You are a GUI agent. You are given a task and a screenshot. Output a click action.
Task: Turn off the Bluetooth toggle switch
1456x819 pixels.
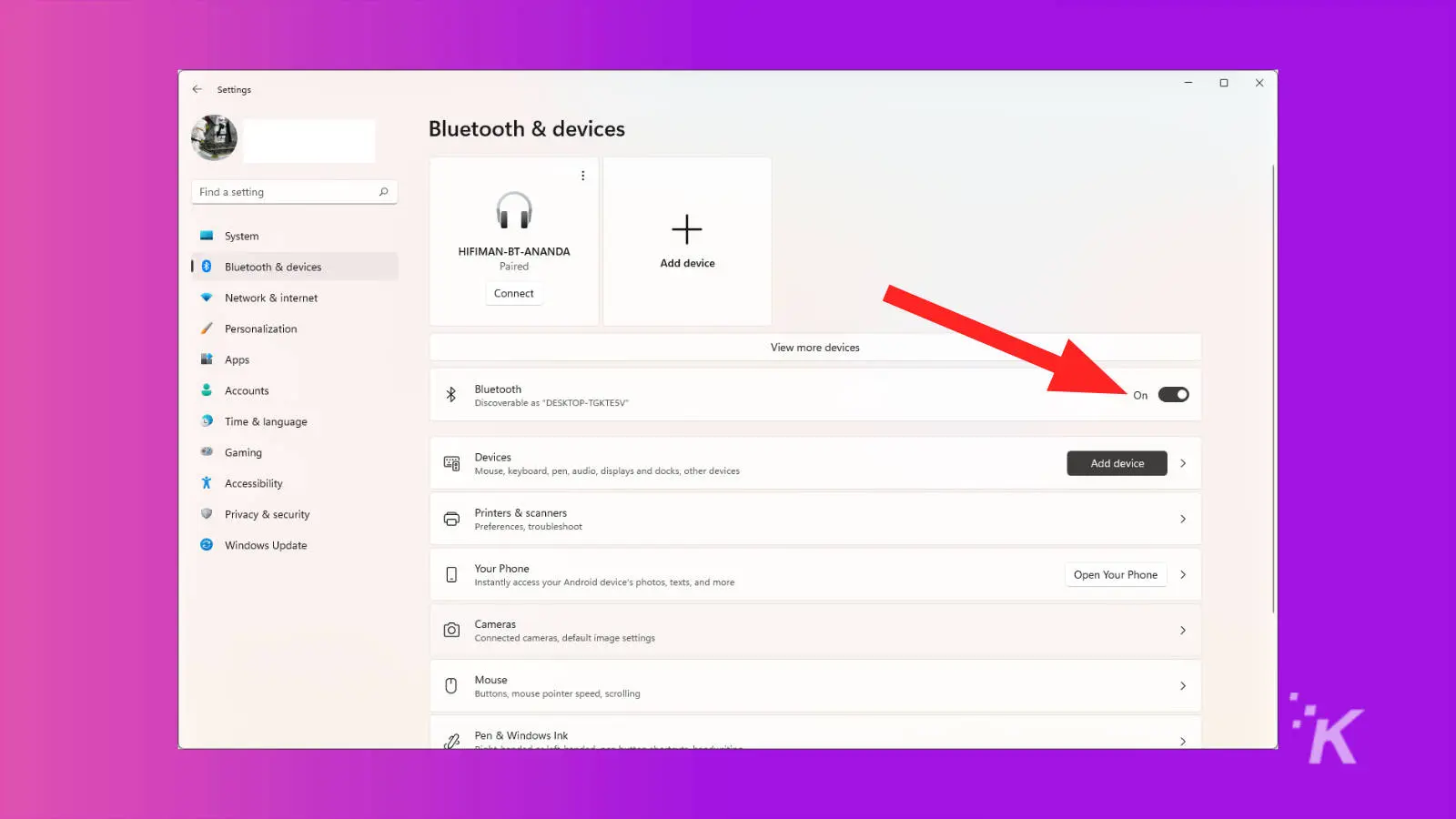[x=1173, y=395]
